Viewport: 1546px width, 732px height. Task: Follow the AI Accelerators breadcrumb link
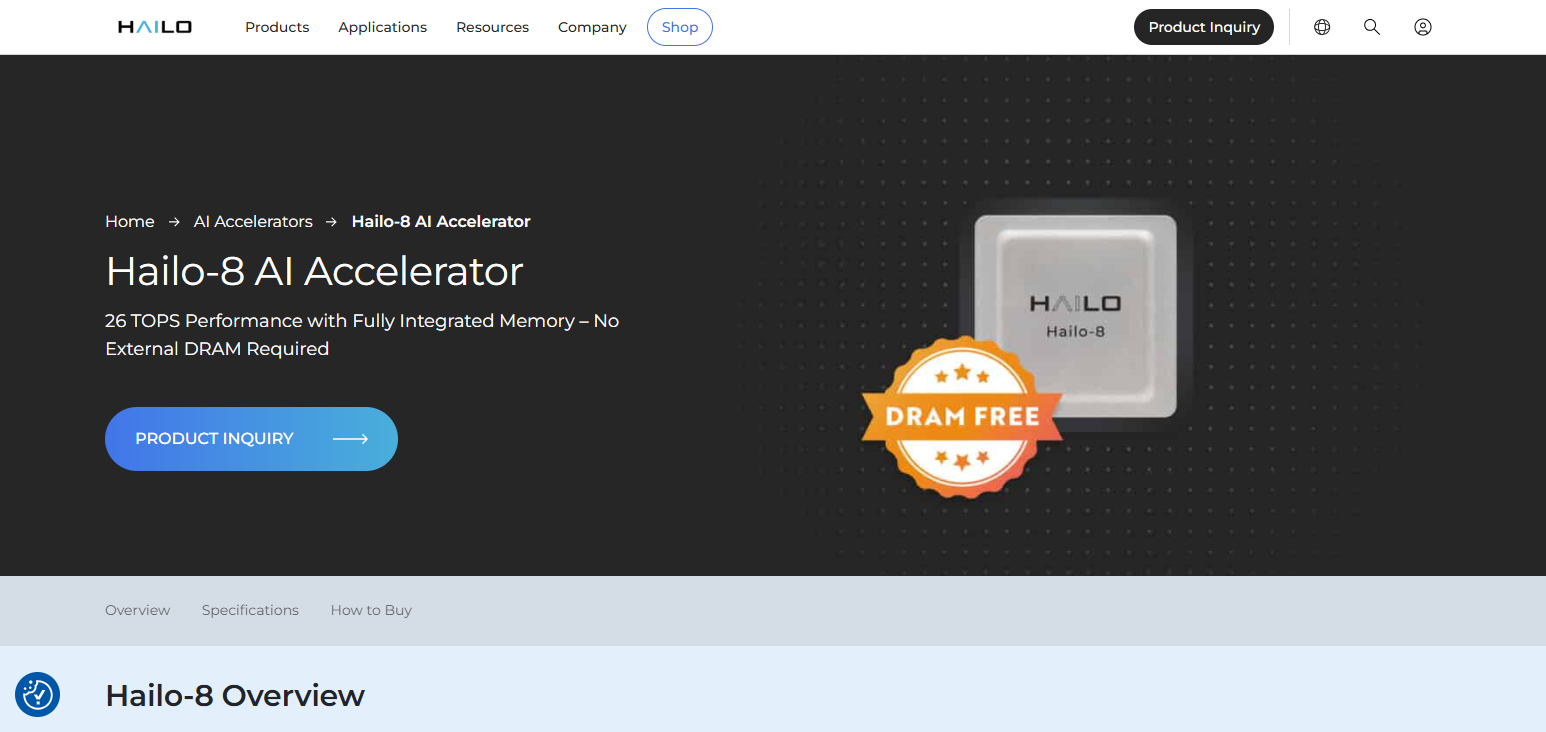point(253,221)
